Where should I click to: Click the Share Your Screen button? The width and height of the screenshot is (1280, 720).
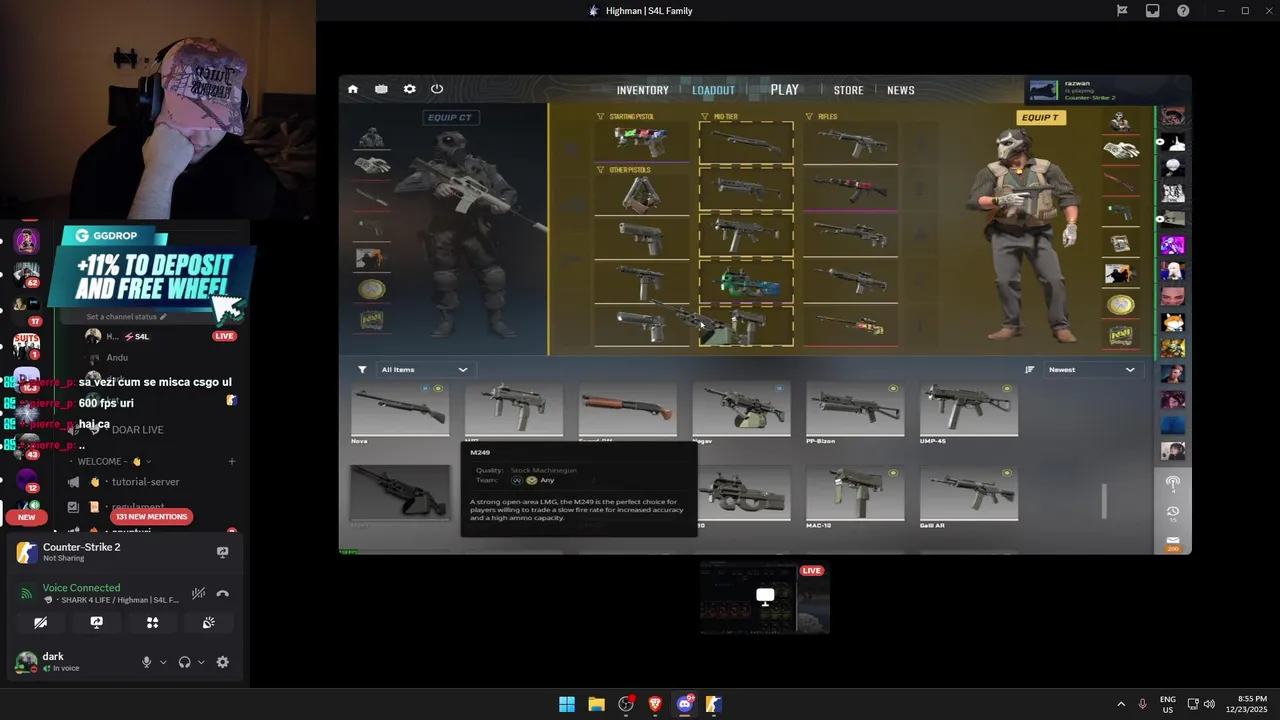[96, 622]
